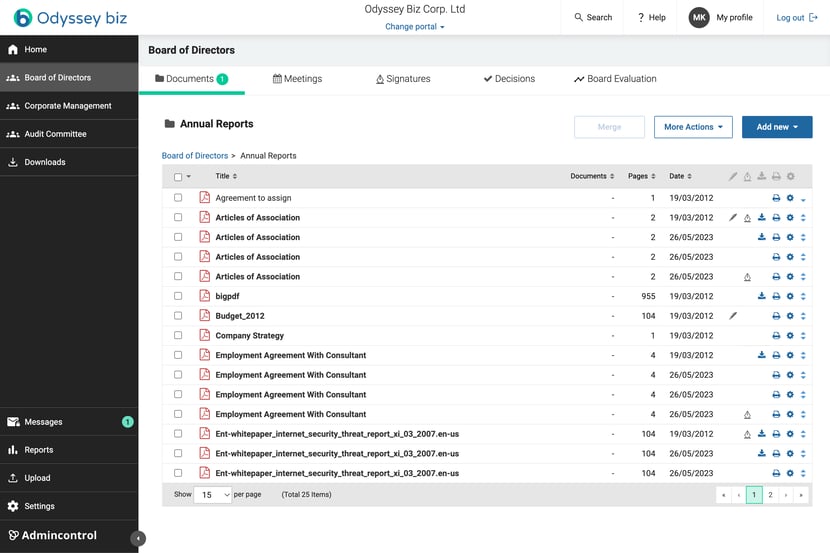Open the items per page selector

pyautogui.click(x=213, y=495)
